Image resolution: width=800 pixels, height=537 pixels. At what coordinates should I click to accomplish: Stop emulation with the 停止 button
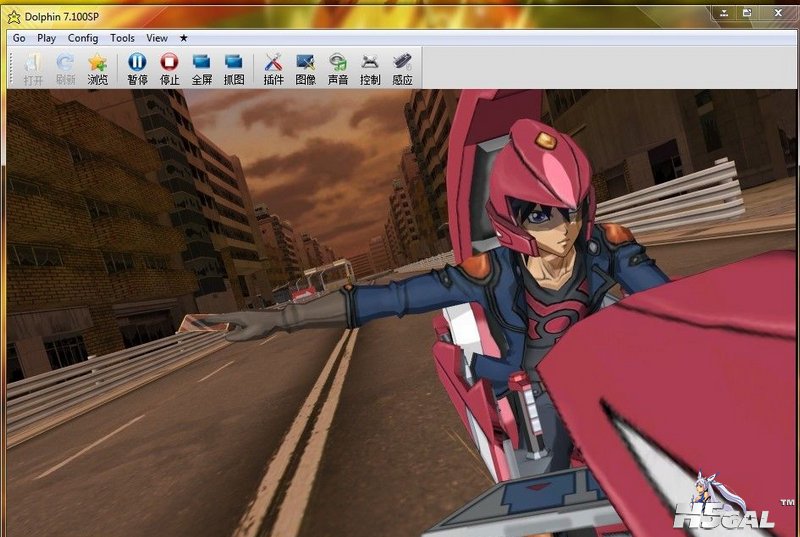pos(169,68)
